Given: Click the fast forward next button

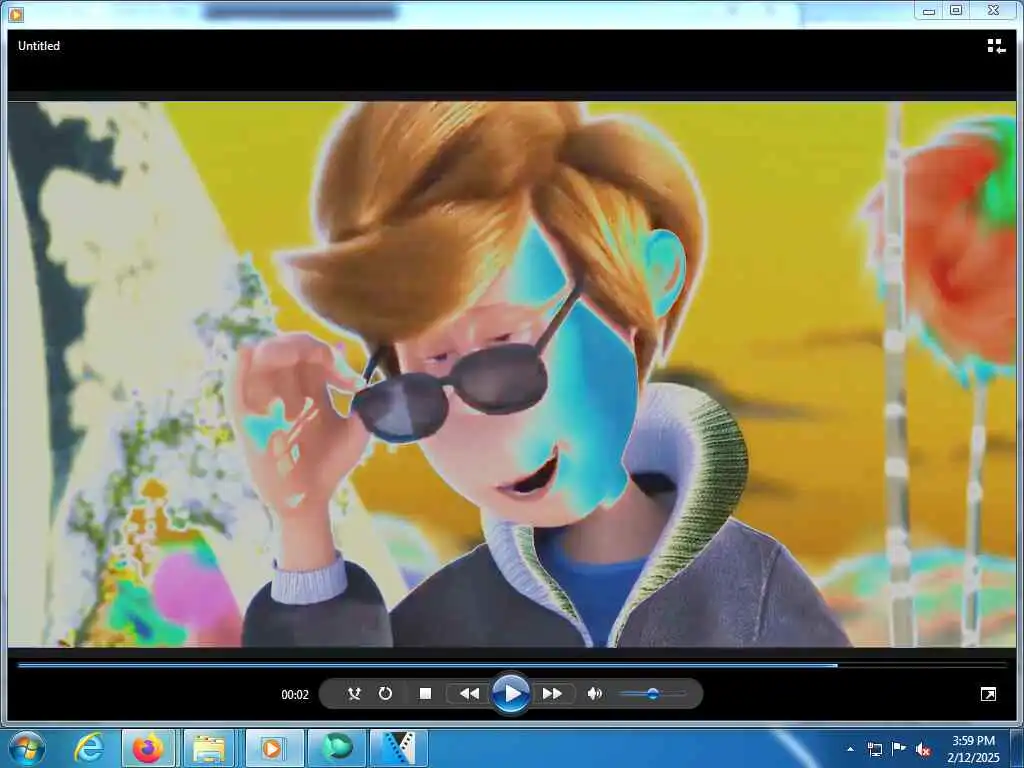Looking at the screenshot, I should coord(552,694).
